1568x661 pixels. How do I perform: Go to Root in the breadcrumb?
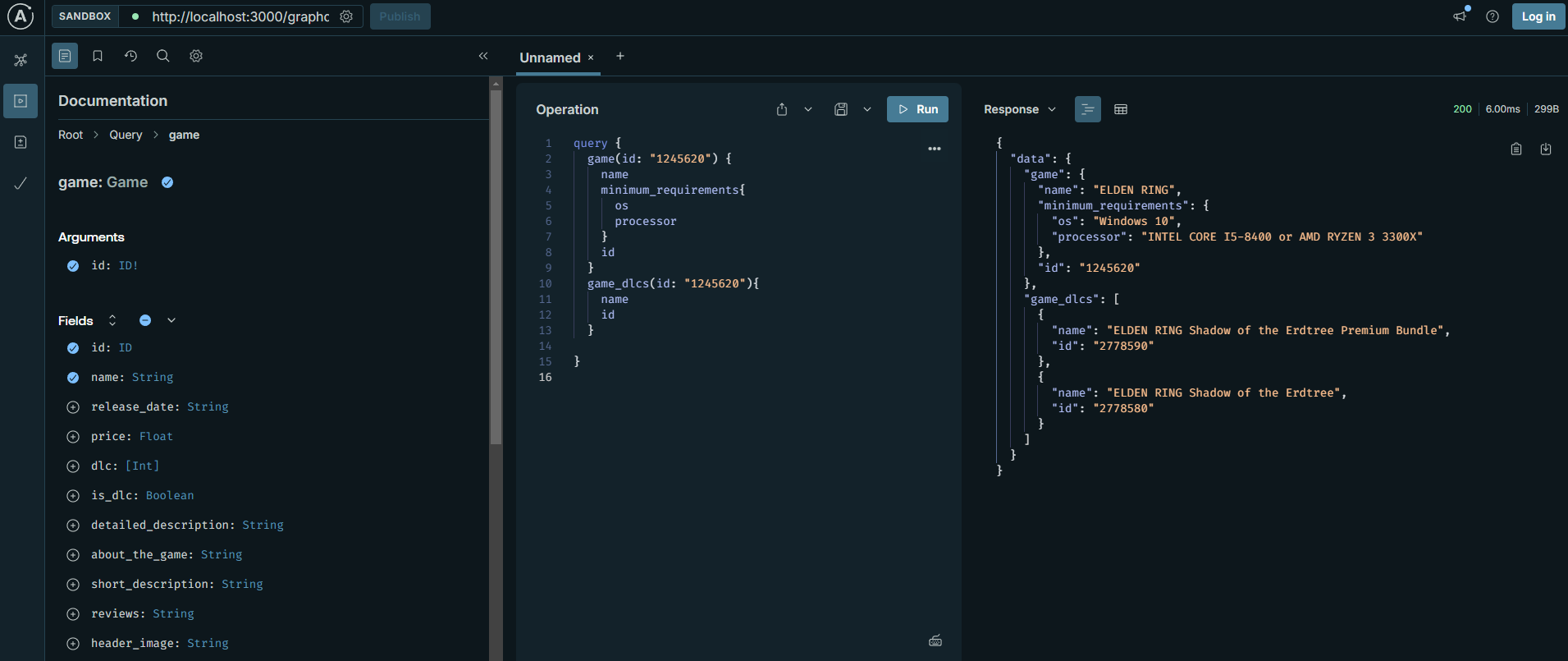tap(71, 135)
